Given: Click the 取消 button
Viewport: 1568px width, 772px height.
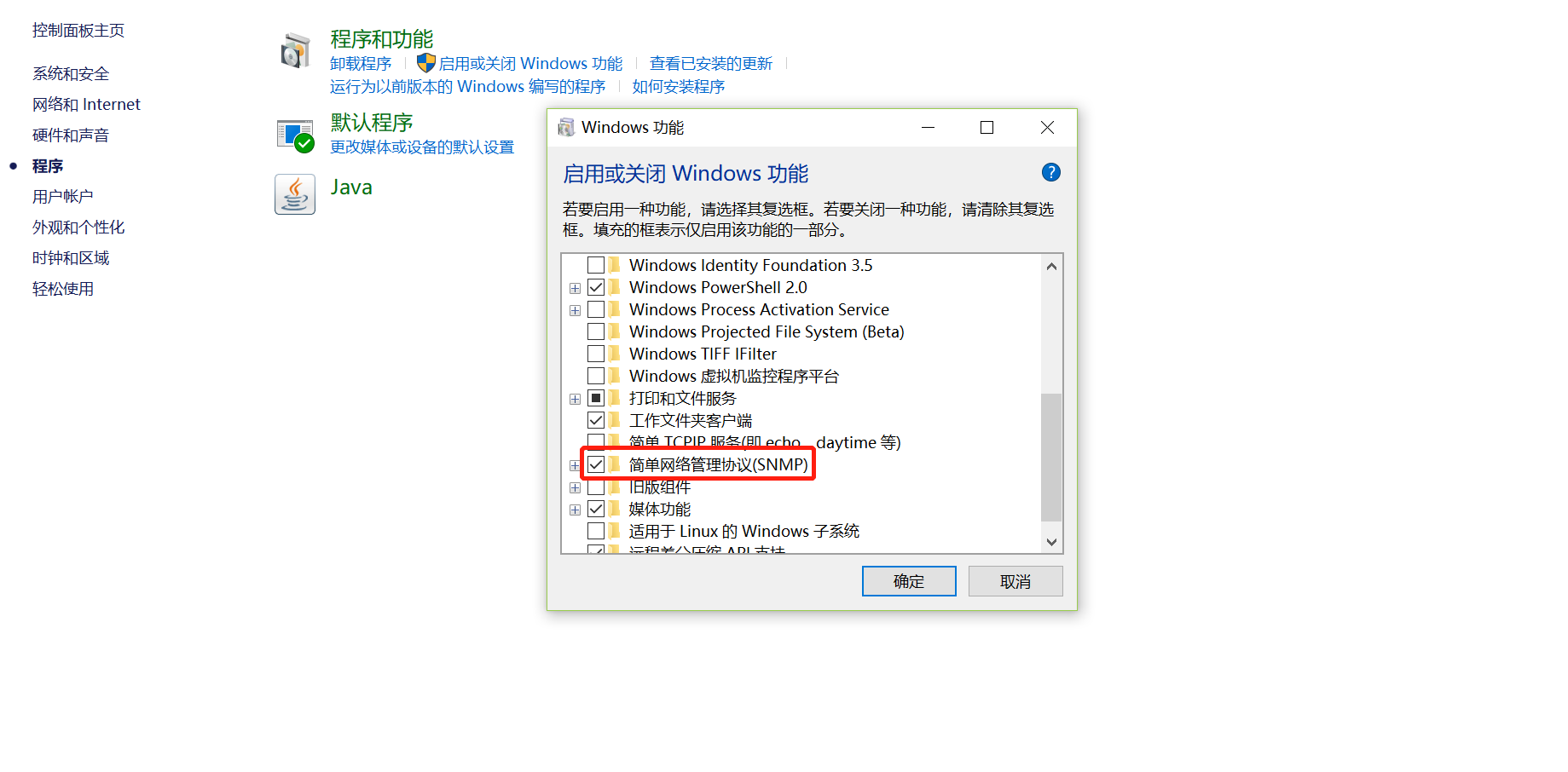Looking at the screenshot, I should click(x=1015, y=581).
